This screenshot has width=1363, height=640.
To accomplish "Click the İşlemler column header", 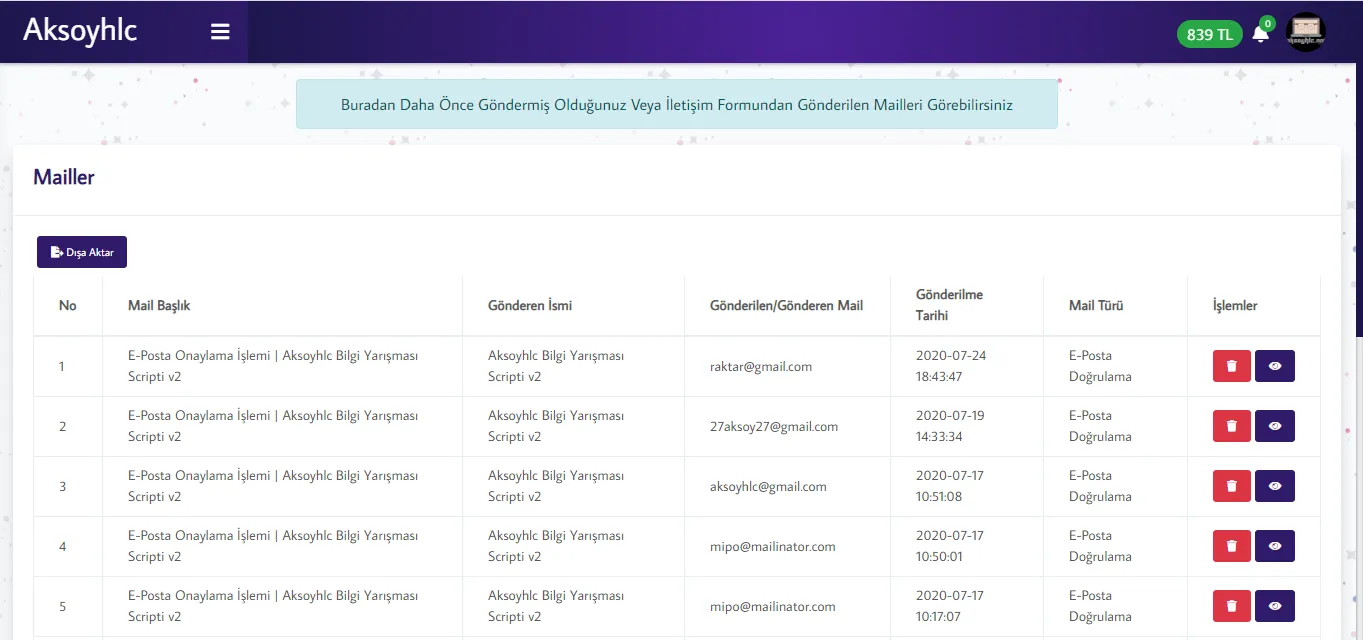I will [1254, 305].
